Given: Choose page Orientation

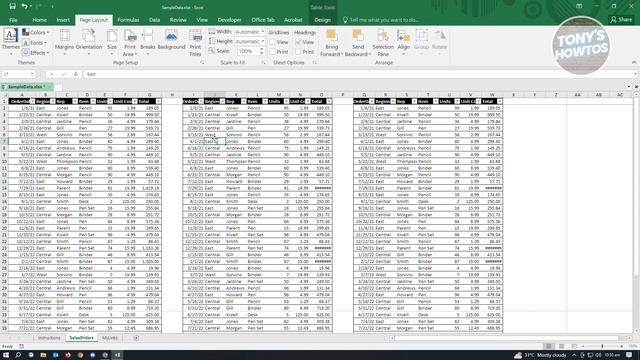Looking at the screenshot, I should (x=89, y=42).
